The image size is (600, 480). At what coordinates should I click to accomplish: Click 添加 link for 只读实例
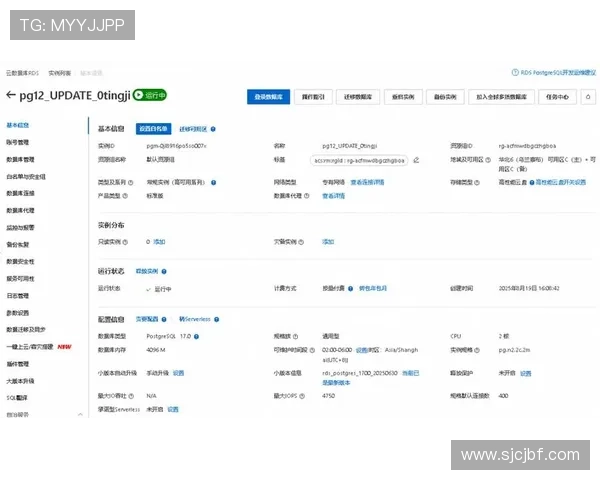pyautogui.click(x=159, y=242)
